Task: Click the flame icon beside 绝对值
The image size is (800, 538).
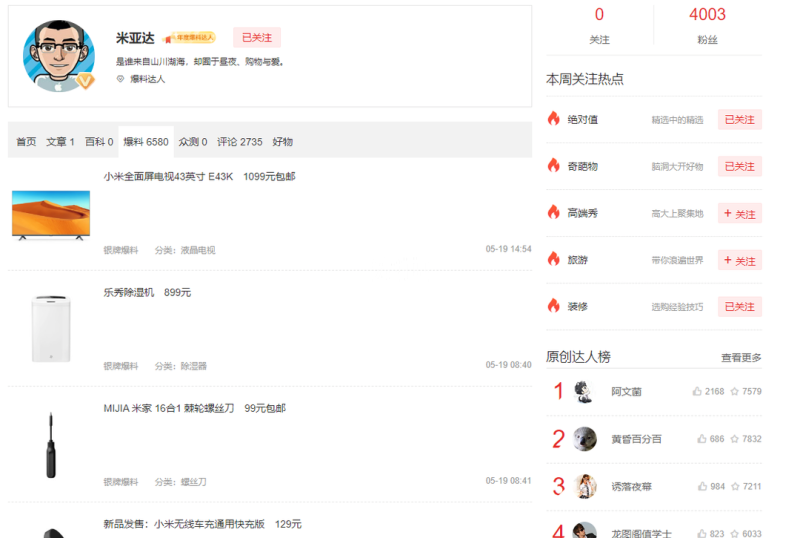Action: [x=553, y=119]
